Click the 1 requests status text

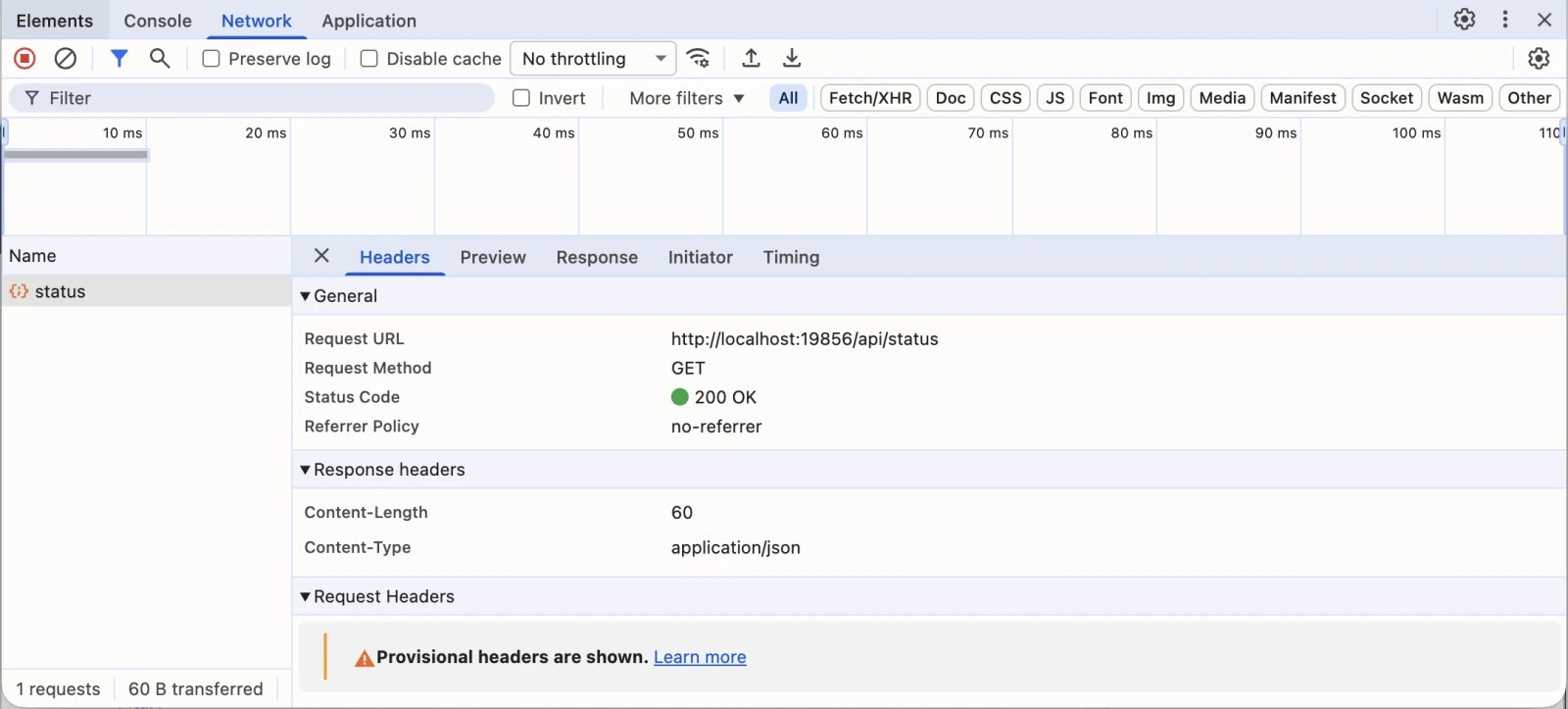click(x=58, y=689)
